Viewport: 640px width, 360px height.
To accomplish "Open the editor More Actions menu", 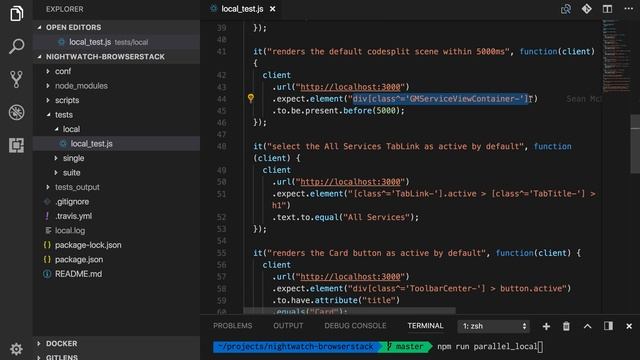I will [x=629, y=9].
